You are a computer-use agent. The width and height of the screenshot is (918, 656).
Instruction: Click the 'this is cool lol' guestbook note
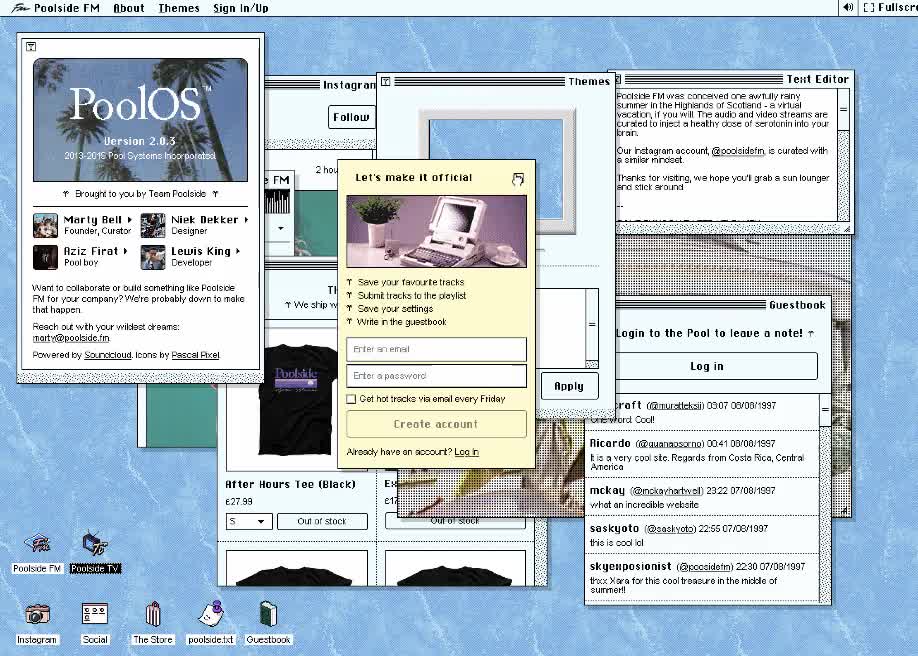616,543
